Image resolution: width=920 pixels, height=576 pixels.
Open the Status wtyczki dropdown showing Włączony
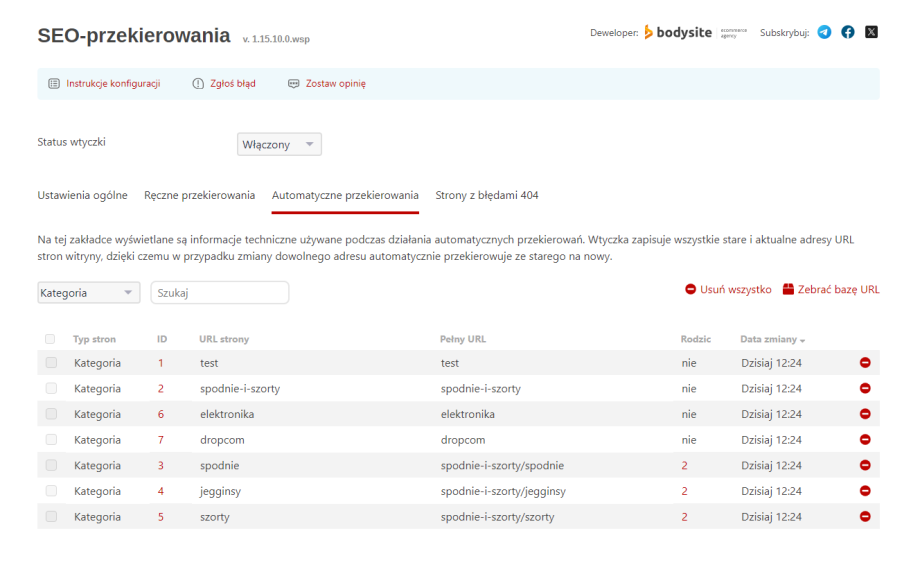point(279,145)
